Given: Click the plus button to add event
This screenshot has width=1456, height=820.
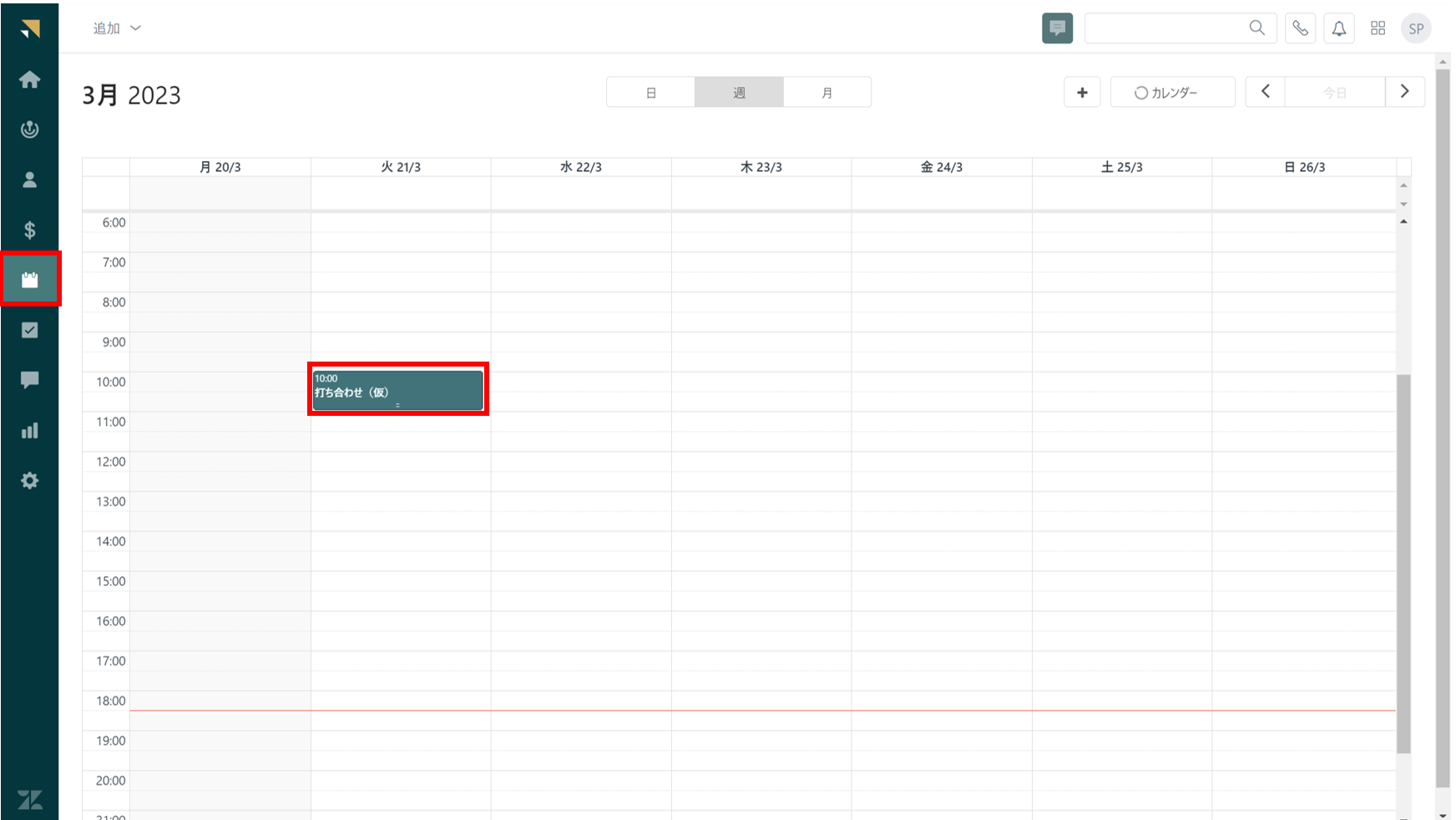Looking at the screenshot, I should click(1082, 92).
